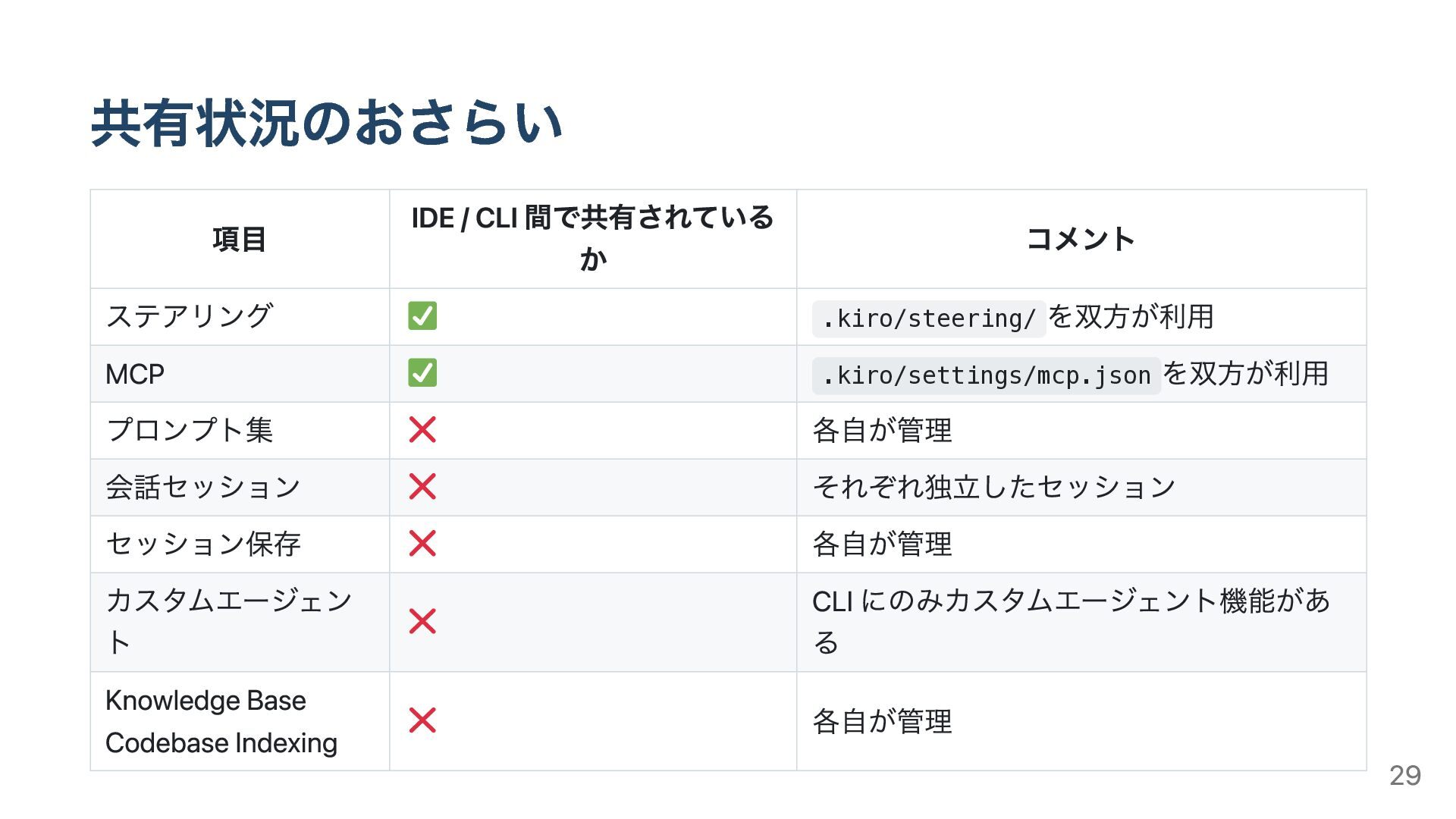
Task: Click slide page number 29
Action: click(x=1404, y=776)
